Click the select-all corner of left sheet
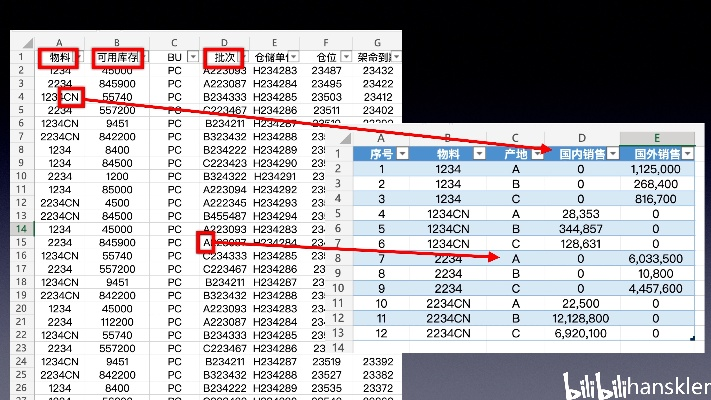 coord(27,43)
